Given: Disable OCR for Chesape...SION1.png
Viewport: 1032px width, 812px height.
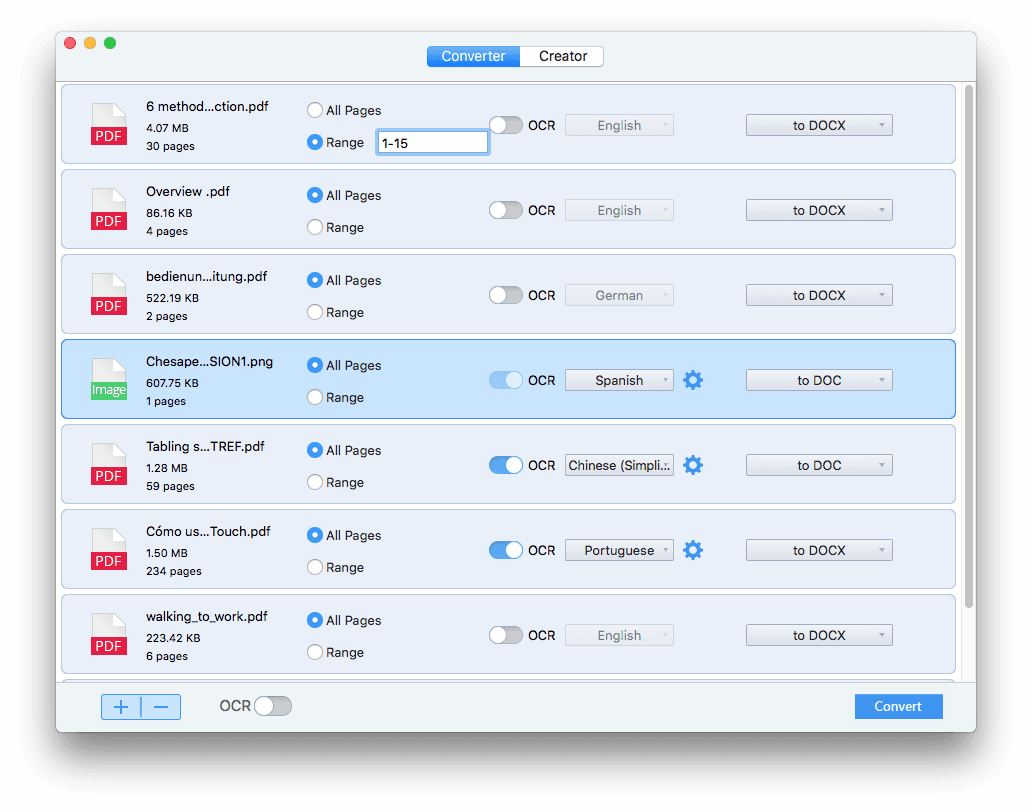Looking at the screenshot, I should [506, 380].
